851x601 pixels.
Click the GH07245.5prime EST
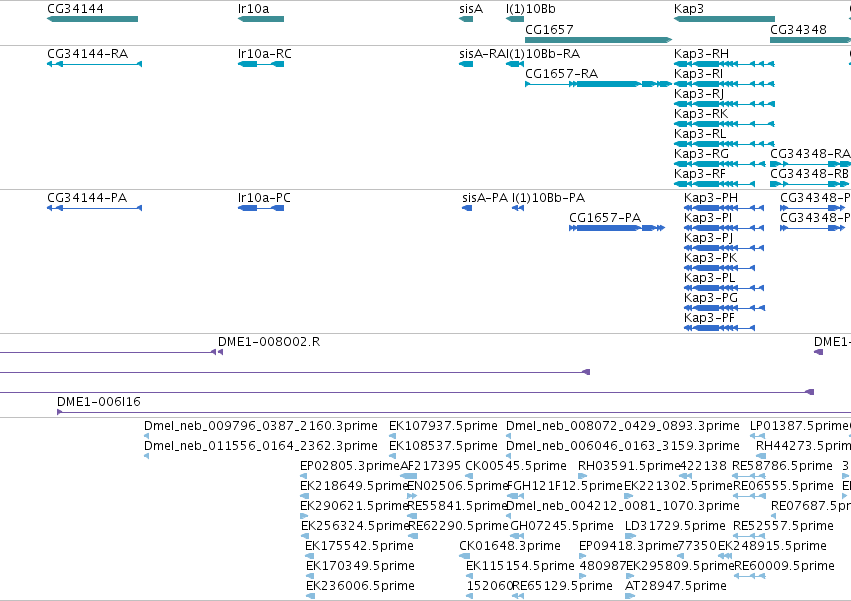pyautogui.click(x=562, y=526)
